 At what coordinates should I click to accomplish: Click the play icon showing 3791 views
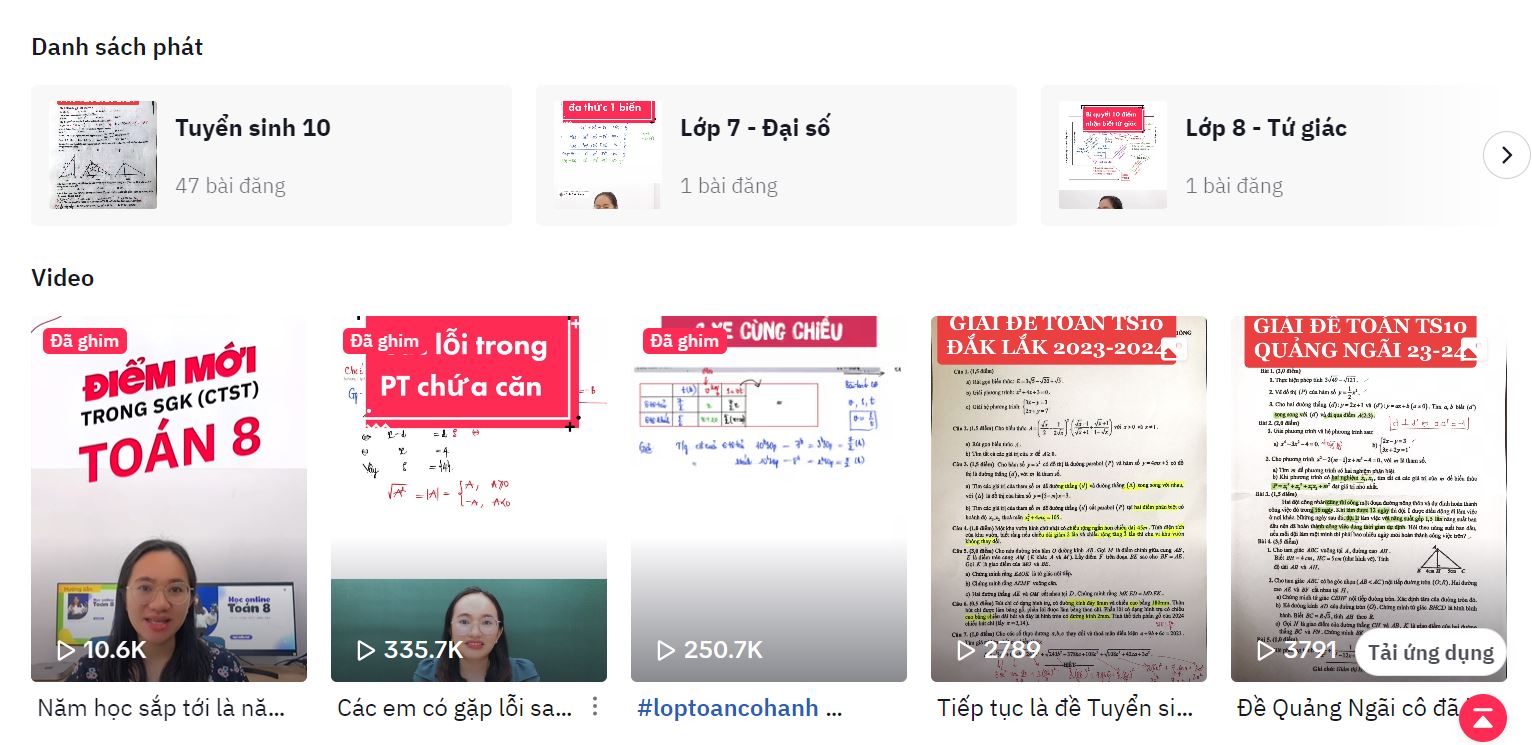[x=1266, y=650]
